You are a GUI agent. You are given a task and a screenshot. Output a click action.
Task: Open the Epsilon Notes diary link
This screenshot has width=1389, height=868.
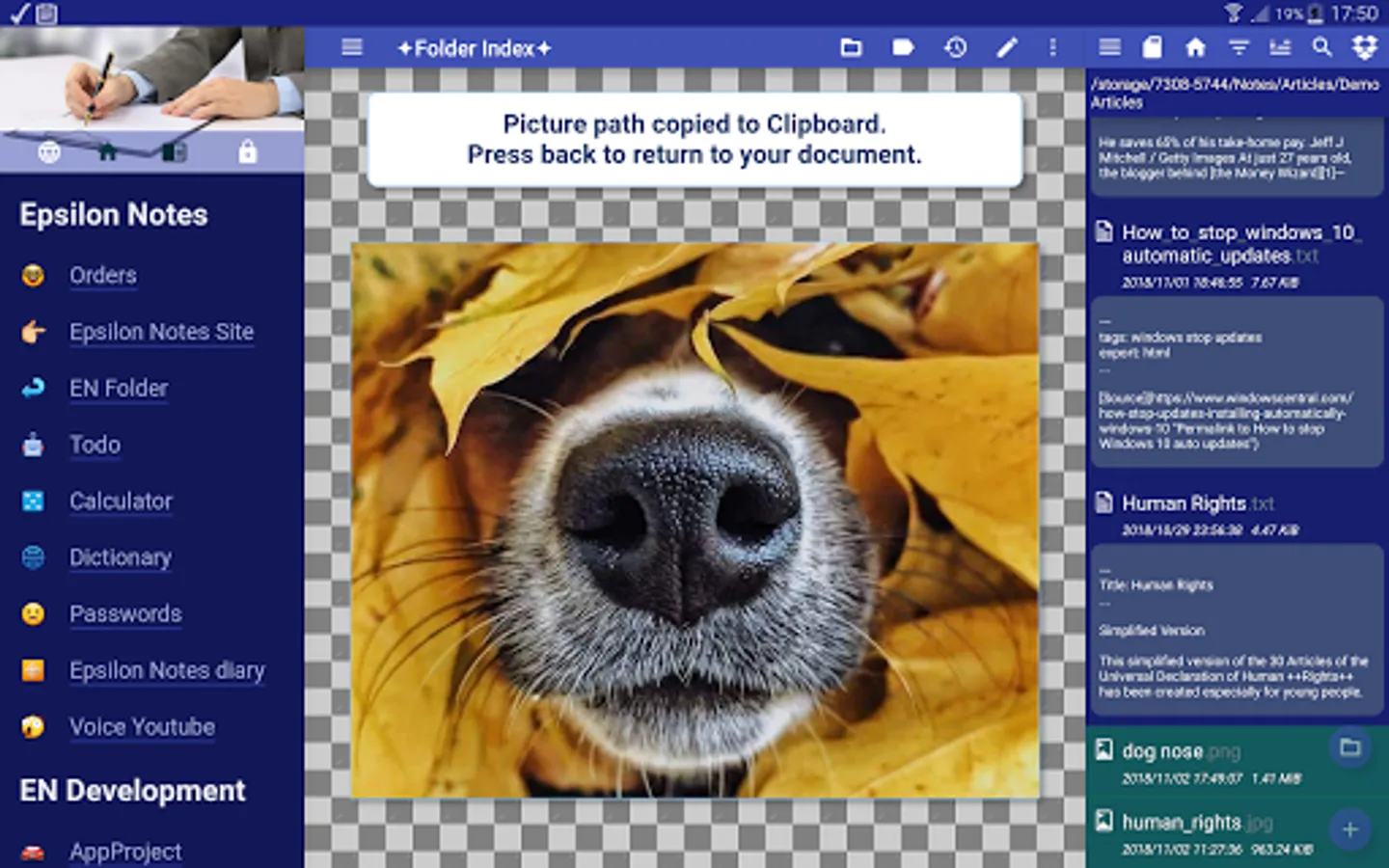point(167,671)
